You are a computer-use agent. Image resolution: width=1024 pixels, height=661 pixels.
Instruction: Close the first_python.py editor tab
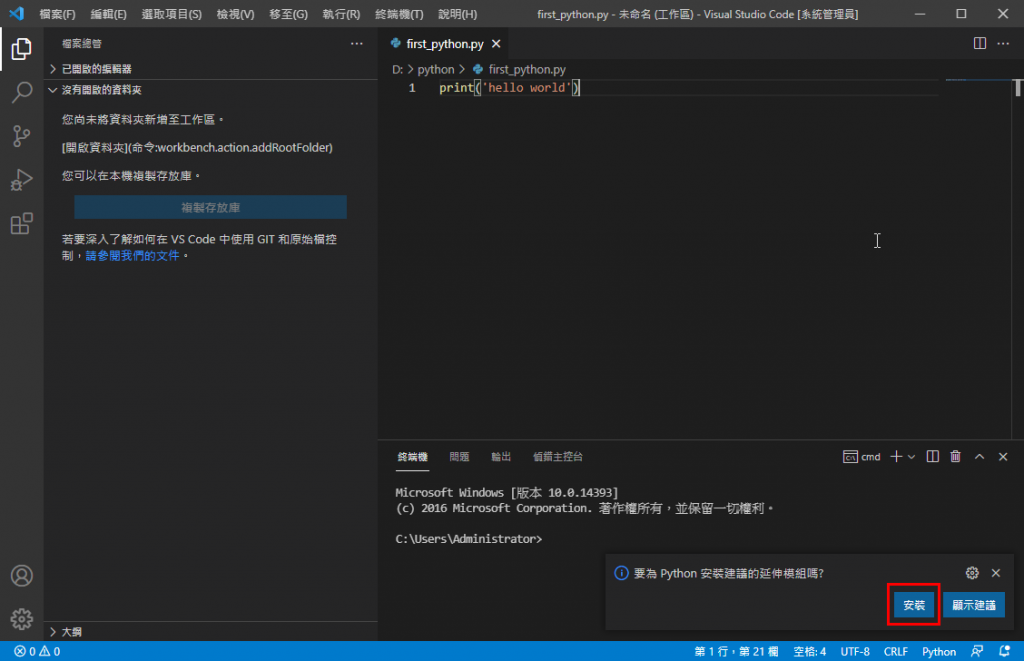pyautogui.click(x=496, y=44)
